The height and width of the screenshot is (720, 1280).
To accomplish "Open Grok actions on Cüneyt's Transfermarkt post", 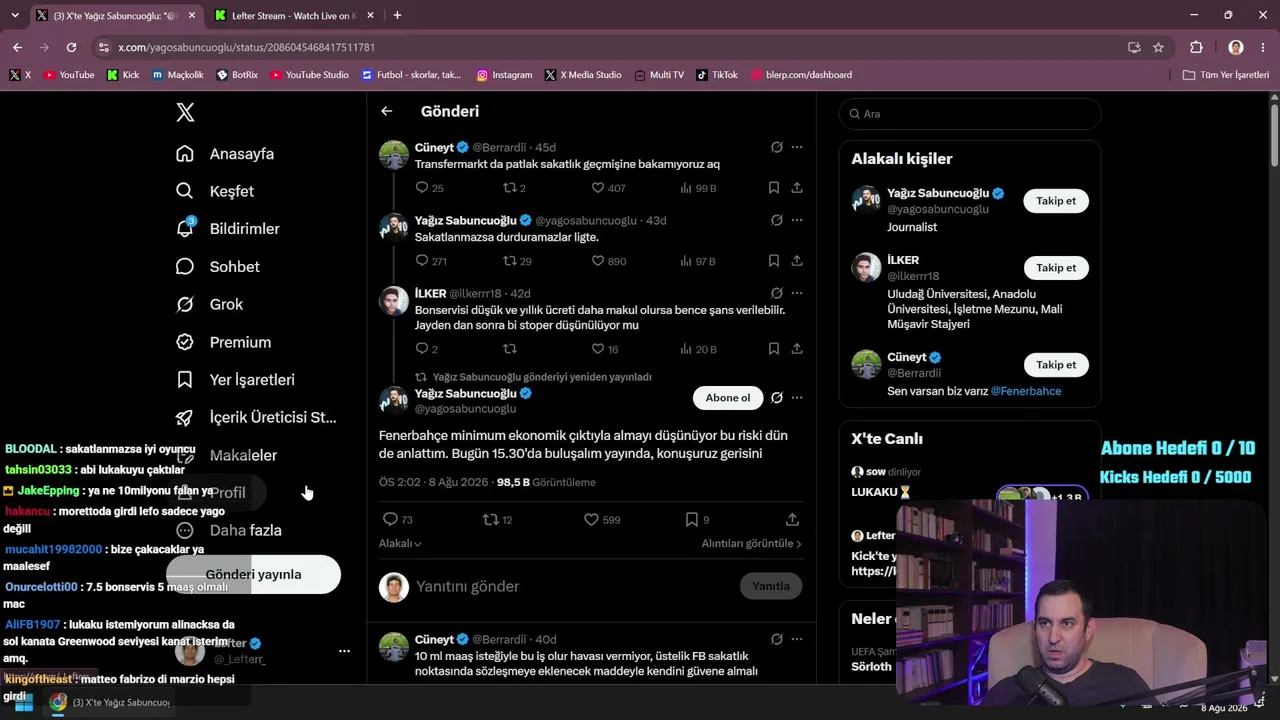I will (776, 147).
